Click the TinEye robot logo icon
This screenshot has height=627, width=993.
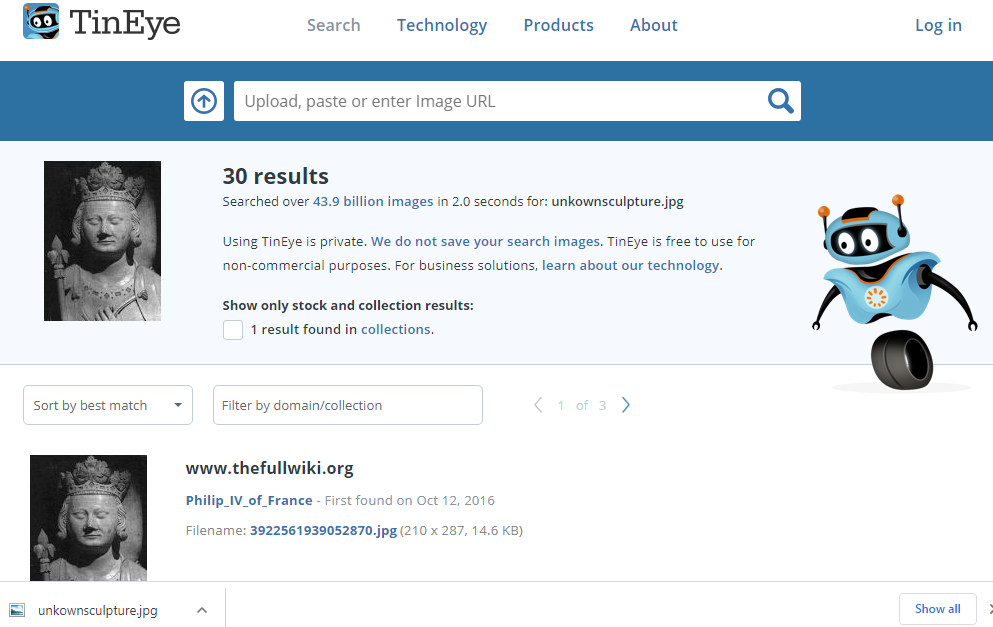click(x=41, y=22)
